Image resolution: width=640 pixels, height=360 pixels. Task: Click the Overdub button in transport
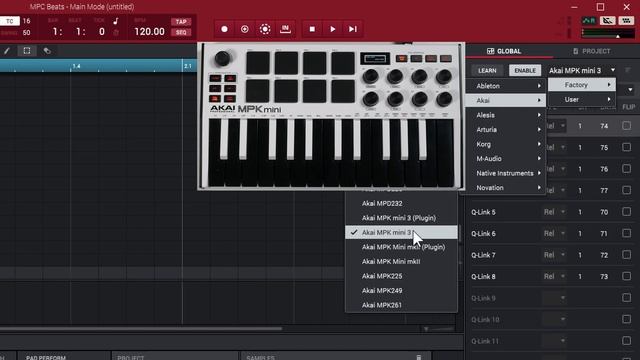point(244,29)
